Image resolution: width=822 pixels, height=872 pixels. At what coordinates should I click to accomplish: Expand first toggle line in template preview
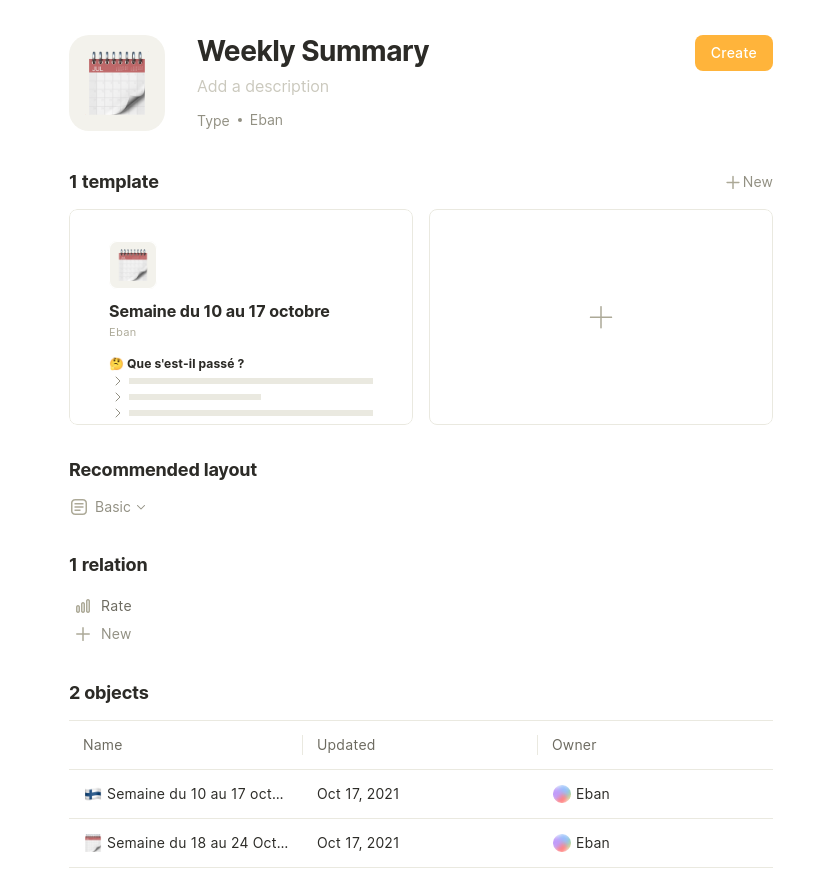pyautogui.click(x=117, y=381)
